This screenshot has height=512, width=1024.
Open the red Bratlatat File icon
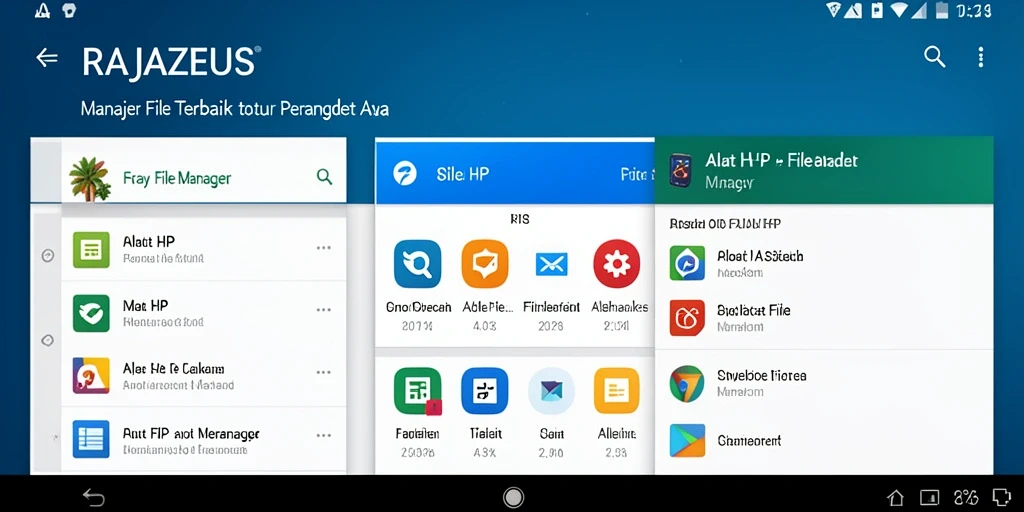pos(687,318)
